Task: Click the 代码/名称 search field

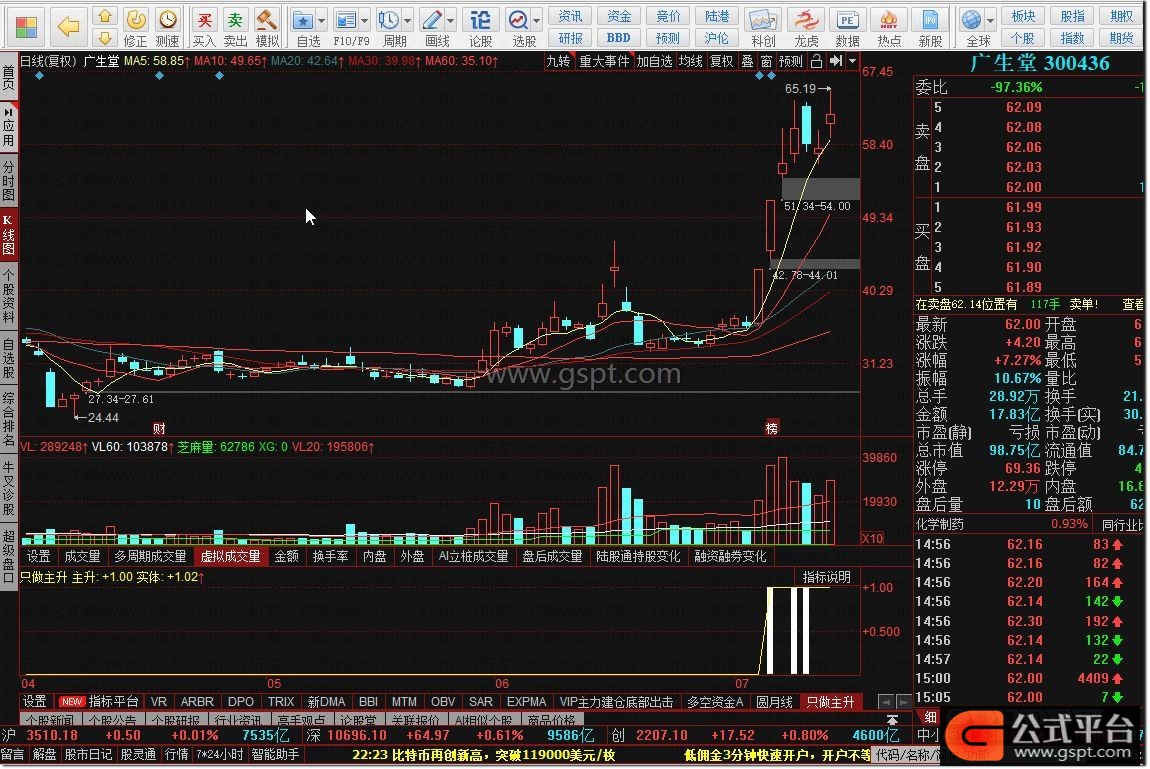Action: 908,755
